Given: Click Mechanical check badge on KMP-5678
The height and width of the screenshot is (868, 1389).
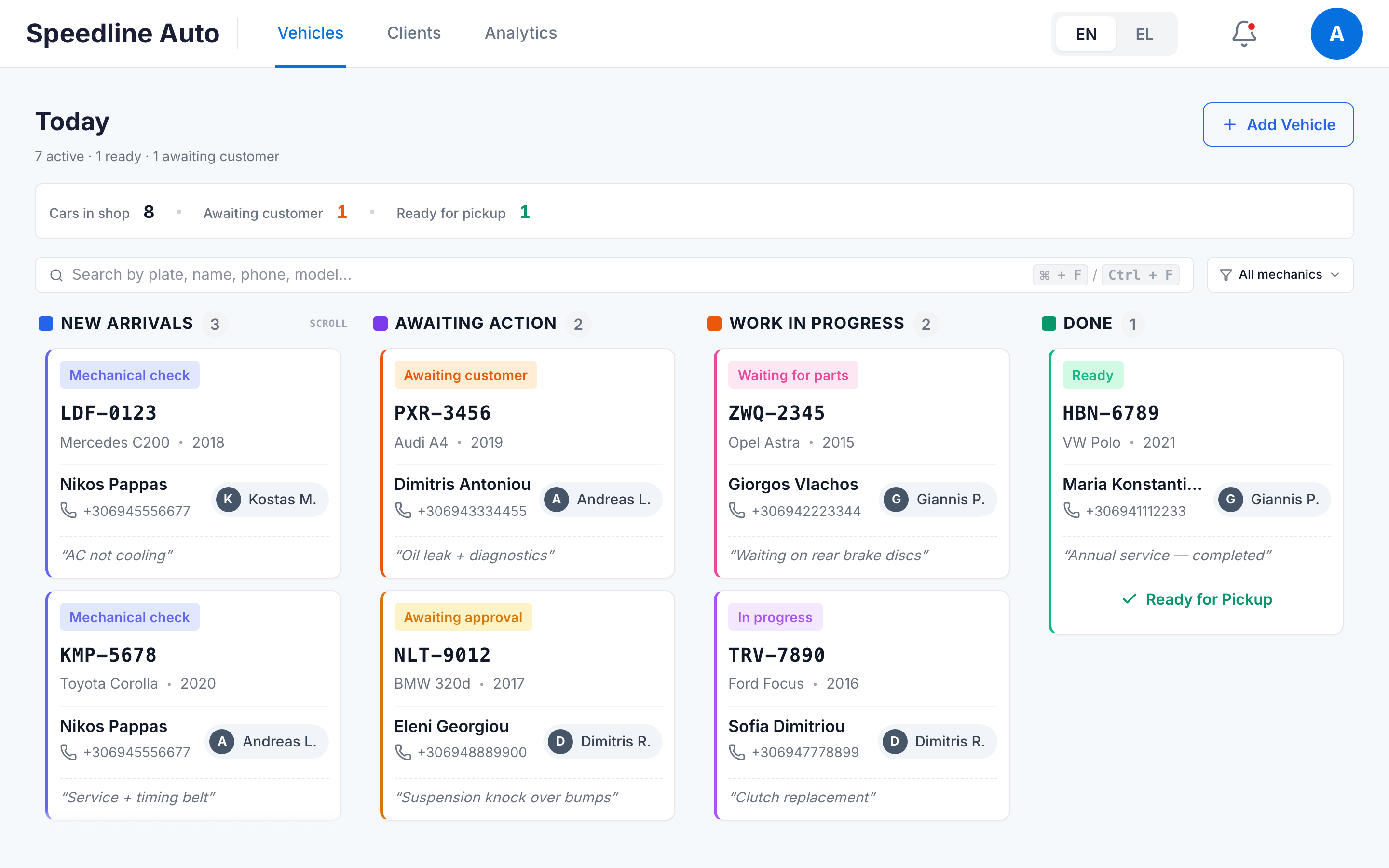Looking at the screenshot, I should (130, 617).
